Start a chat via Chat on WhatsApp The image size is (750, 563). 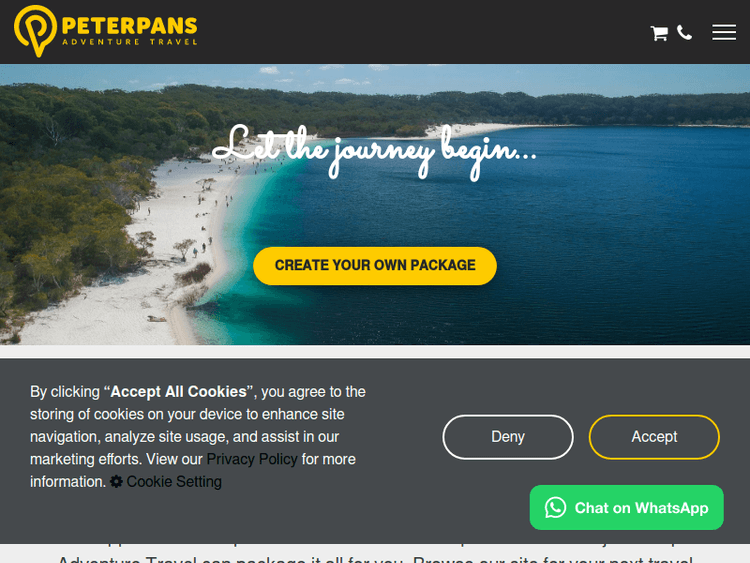[x=626, y=508]
